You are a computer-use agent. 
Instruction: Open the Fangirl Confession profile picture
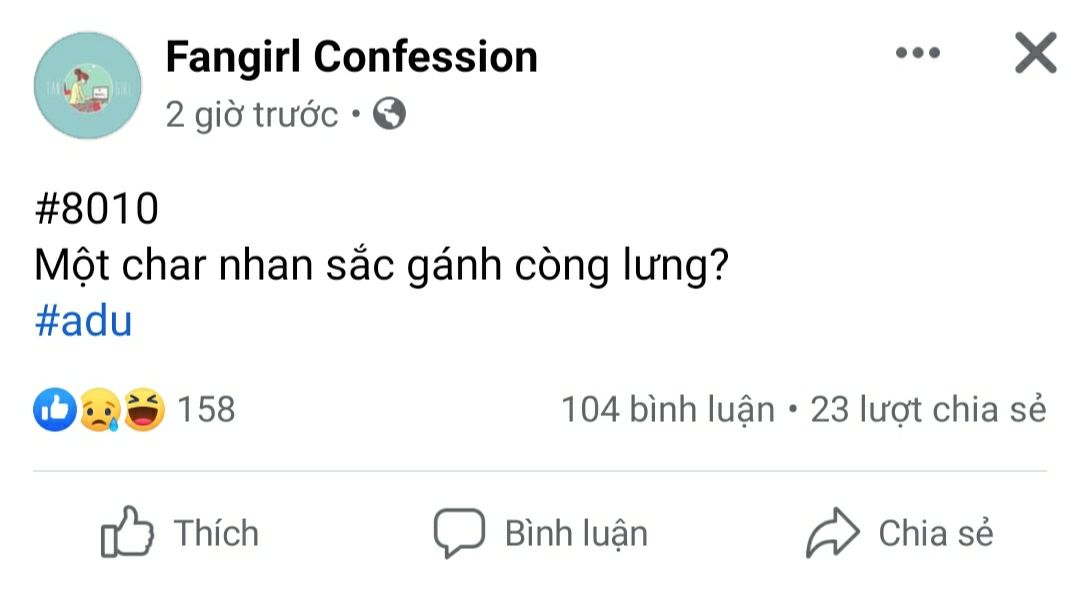88,84
